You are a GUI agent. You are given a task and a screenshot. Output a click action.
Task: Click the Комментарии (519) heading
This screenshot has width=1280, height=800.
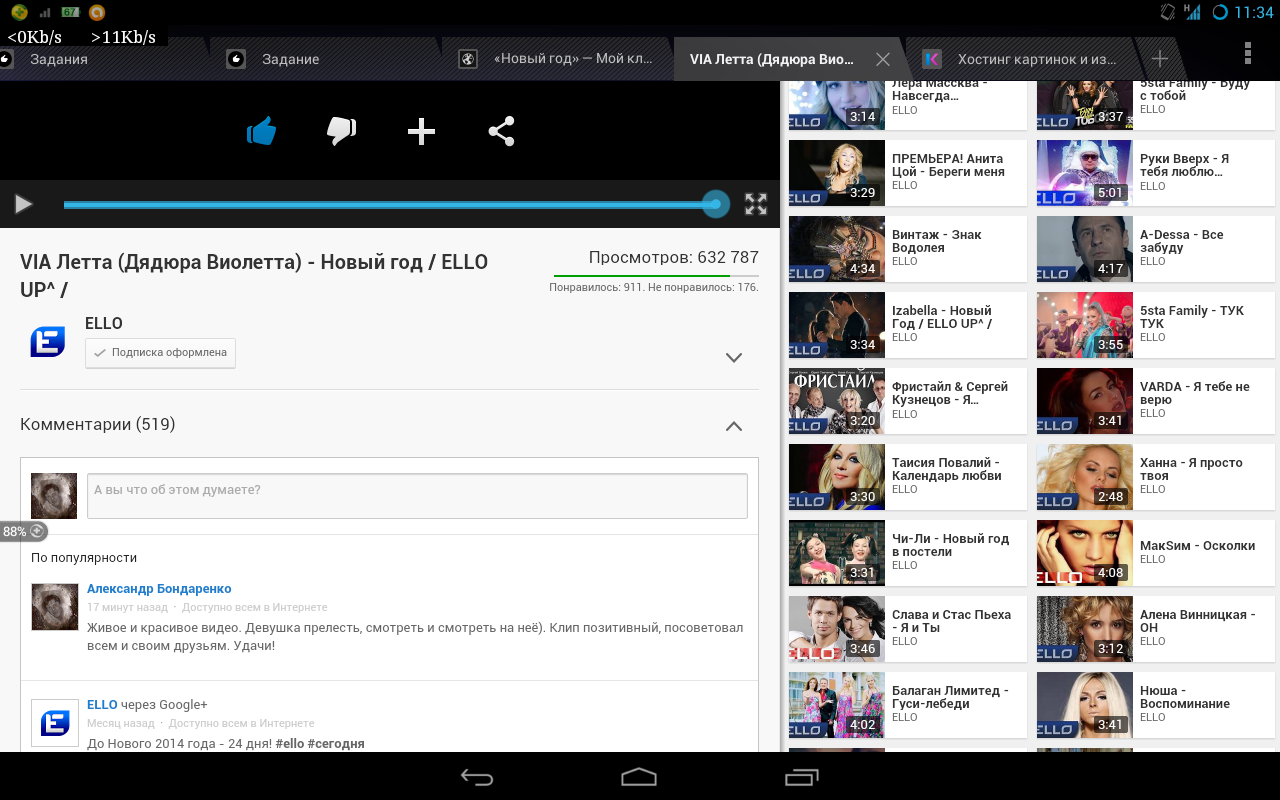tap(98, 424)
